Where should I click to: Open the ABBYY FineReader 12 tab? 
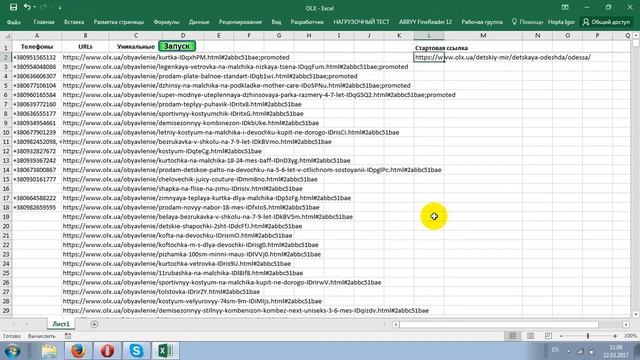[425, 22]
